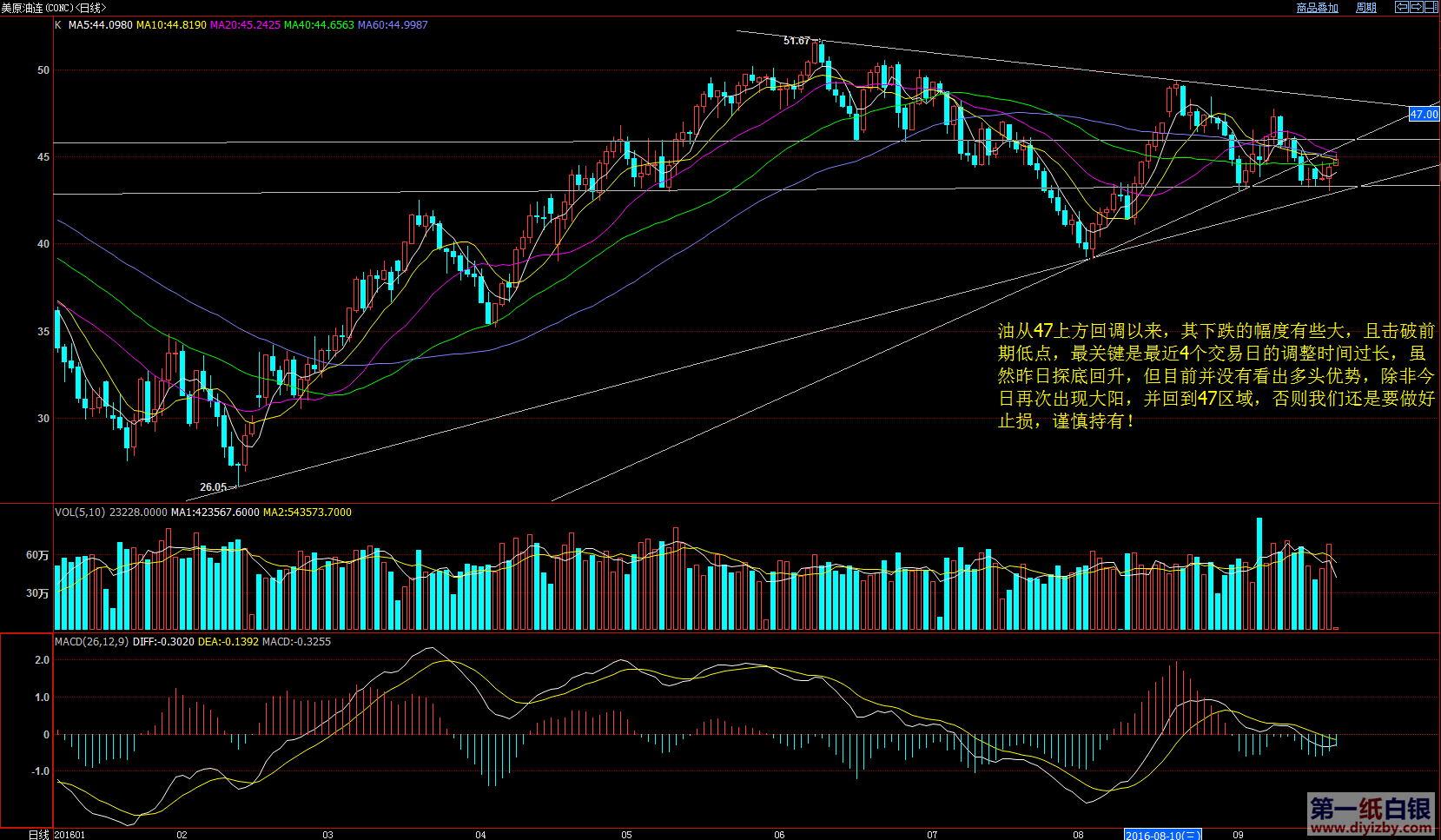
Task: Click the MACD(26,12,9) indicator header
Action: coord(91,642)
